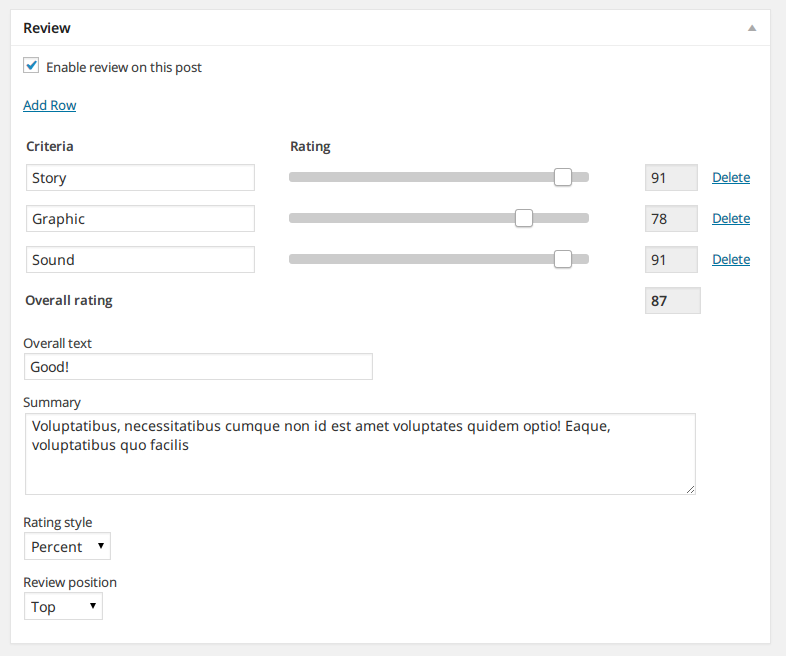The height and width of the screenshot is (656, 786).
Task: Collapse the Review panel with the arrow
Action: click(x=752, y=29)
